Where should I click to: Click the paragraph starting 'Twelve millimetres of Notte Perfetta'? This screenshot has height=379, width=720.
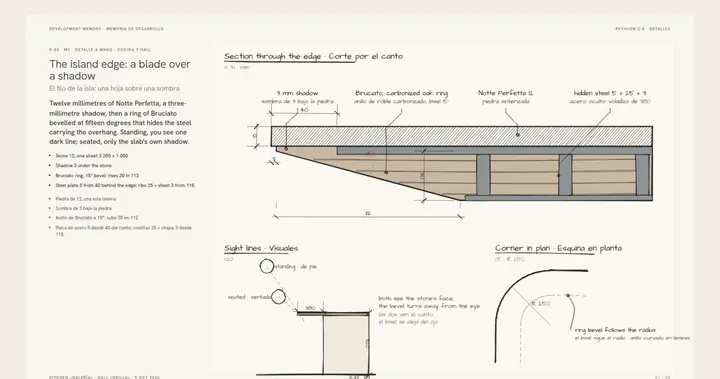[120, 123]
